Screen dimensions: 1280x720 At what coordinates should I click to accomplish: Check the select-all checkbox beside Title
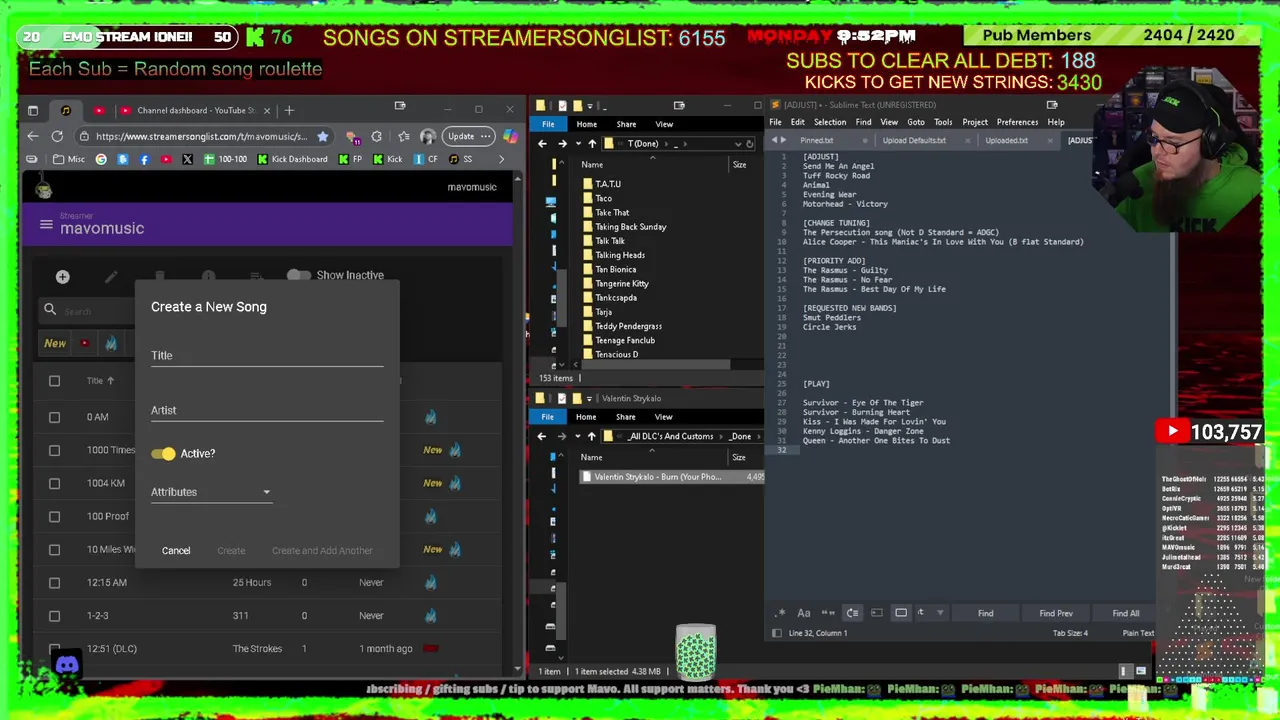55,381
